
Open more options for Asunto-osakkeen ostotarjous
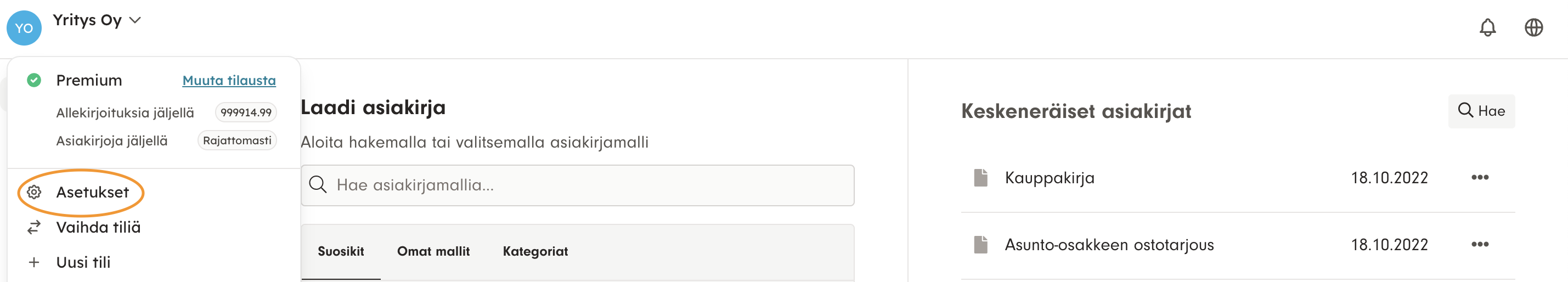(x=1479, y=245)
